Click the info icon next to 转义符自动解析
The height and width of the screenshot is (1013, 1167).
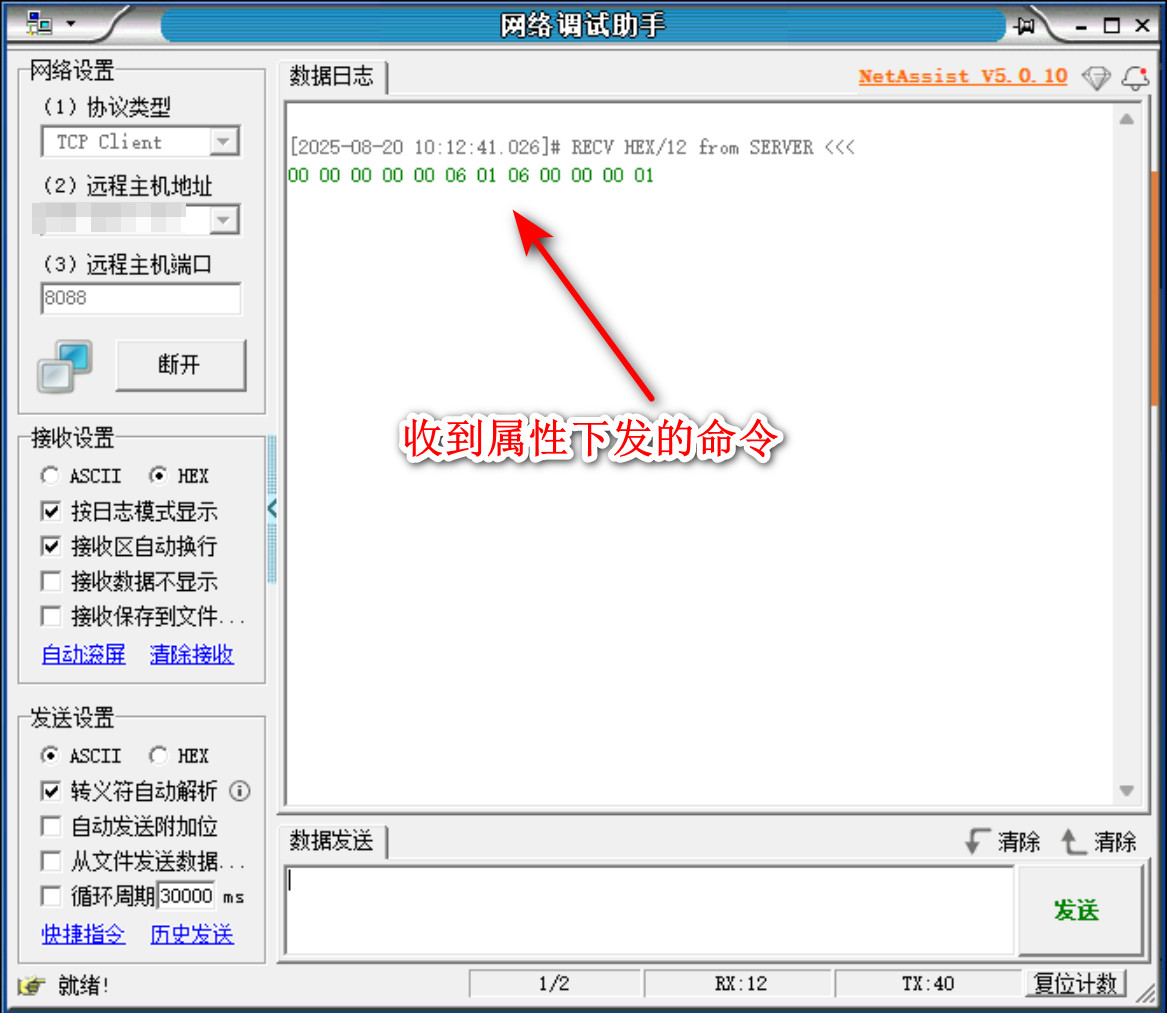coord(240,791)
